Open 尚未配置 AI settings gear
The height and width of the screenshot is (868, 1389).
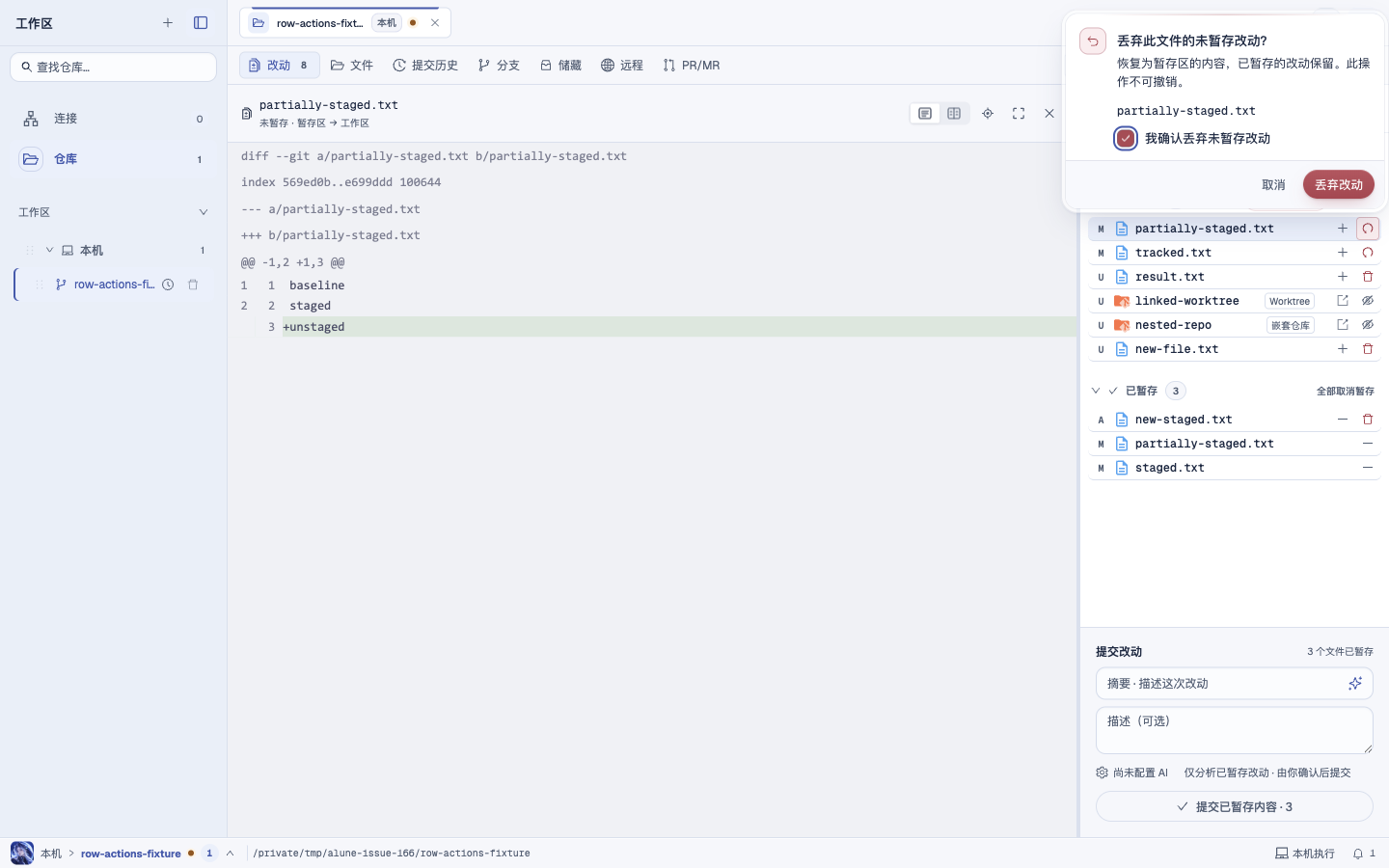pyautogui.click(x=1103, y=773)
